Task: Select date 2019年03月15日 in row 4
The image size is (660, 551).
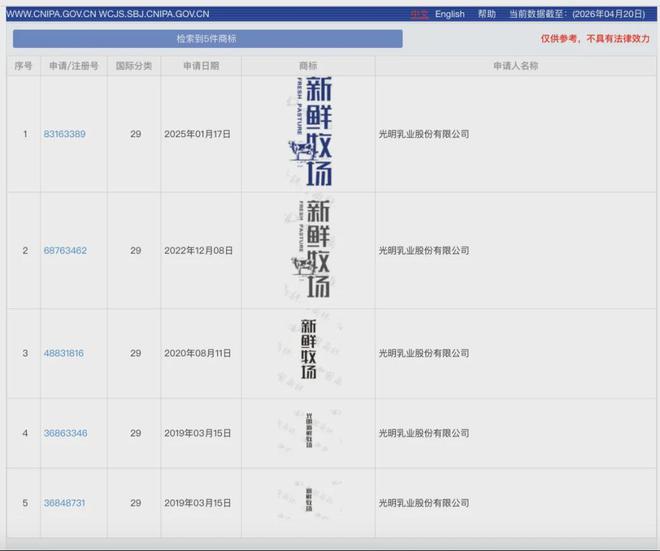Action: [197, 433]
